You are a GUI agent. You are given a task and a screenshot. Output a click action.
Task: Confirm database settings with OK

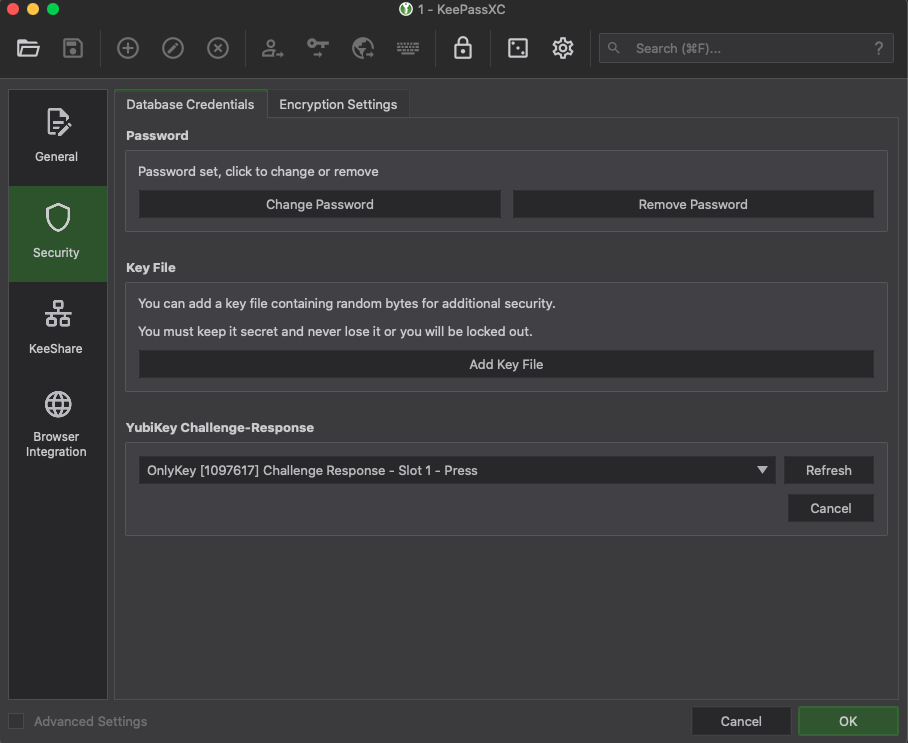(848, 721)
